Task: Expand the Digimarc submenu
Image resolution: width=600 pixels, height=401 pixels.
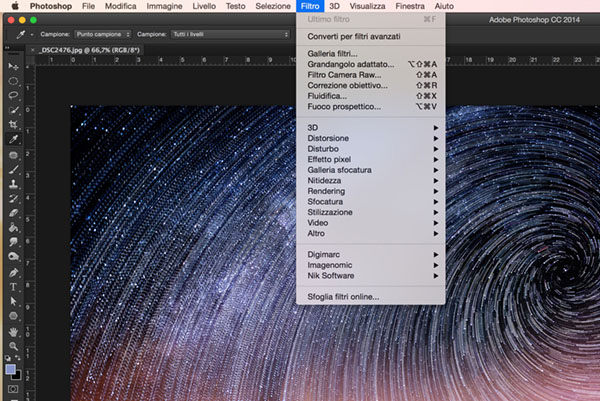Action: pyautogui.click(x=371, y=254)
